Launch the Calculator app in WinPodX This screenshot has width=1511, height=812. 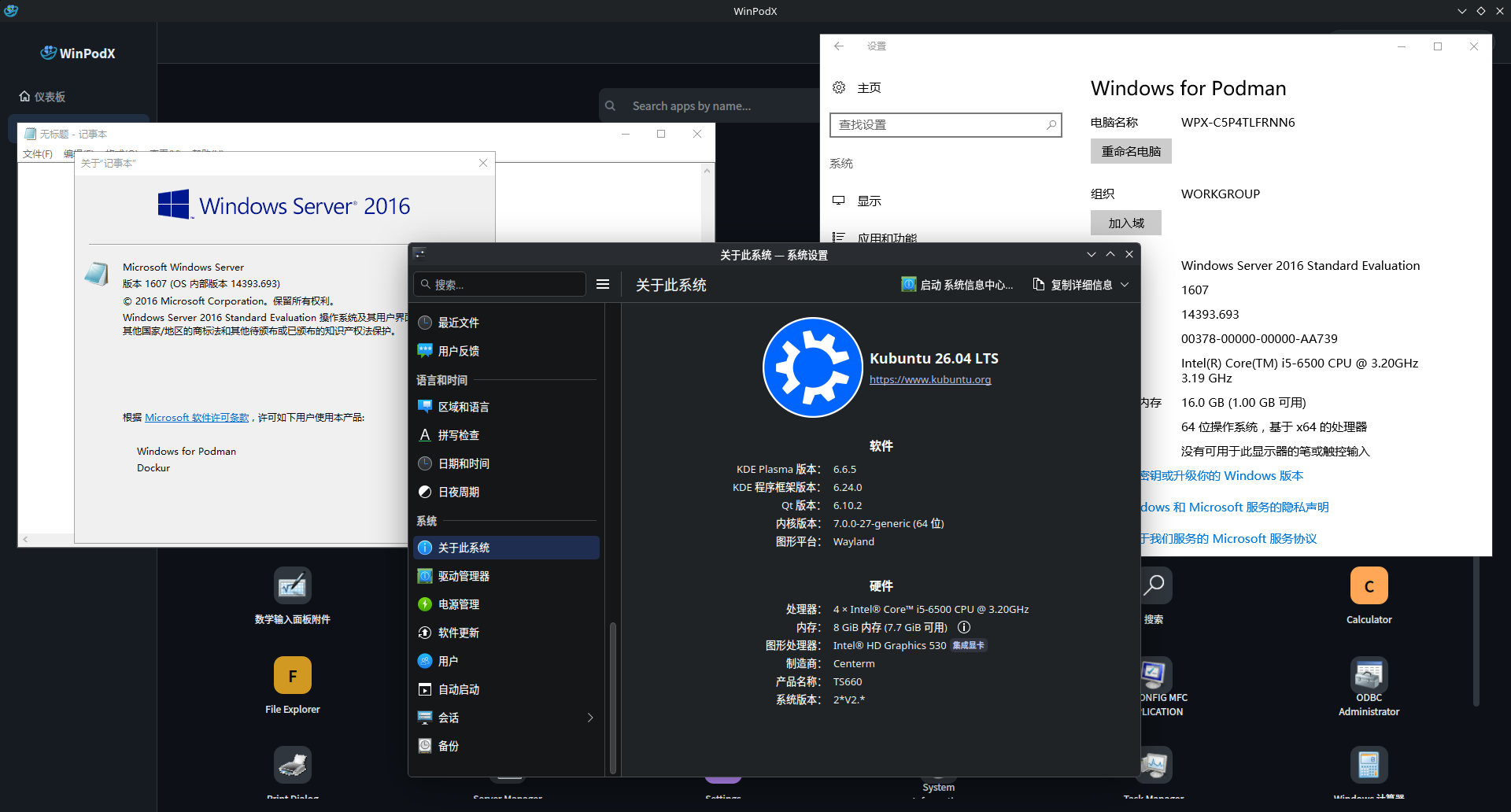(x=1369, y=586)
